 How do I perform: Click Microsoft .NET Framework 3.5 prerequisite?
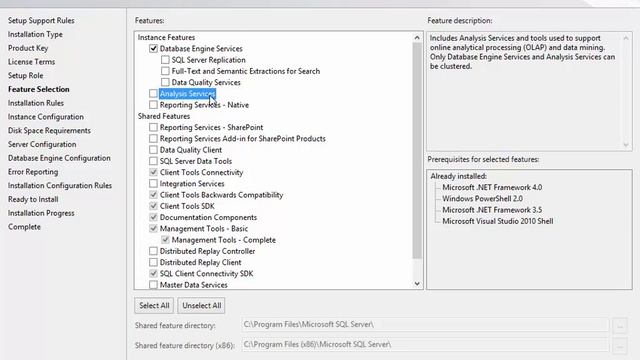pos(492,210)
